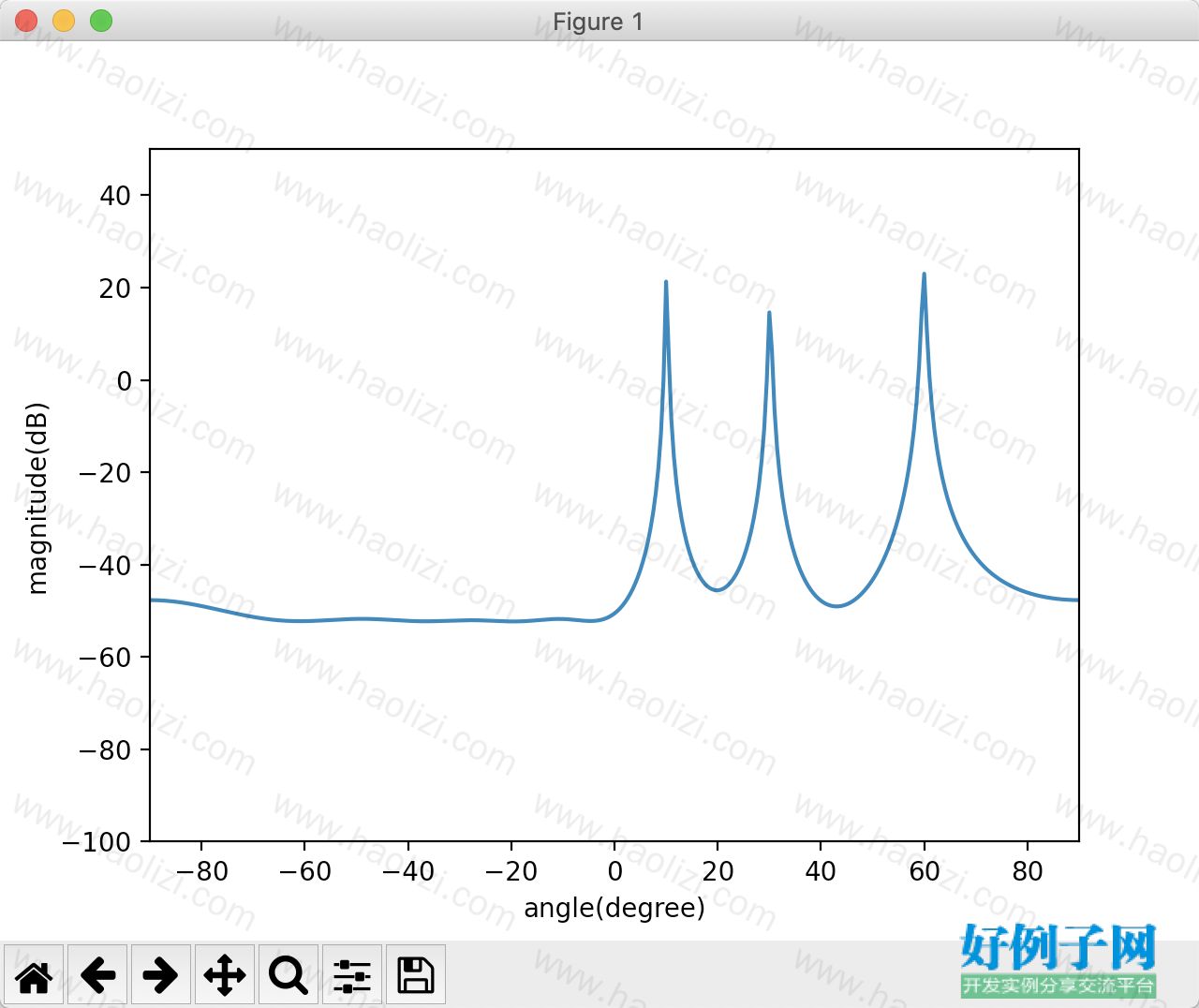Reset plot to original home view
Screen dimensions: 1199x1008
(x=34, y=975)
